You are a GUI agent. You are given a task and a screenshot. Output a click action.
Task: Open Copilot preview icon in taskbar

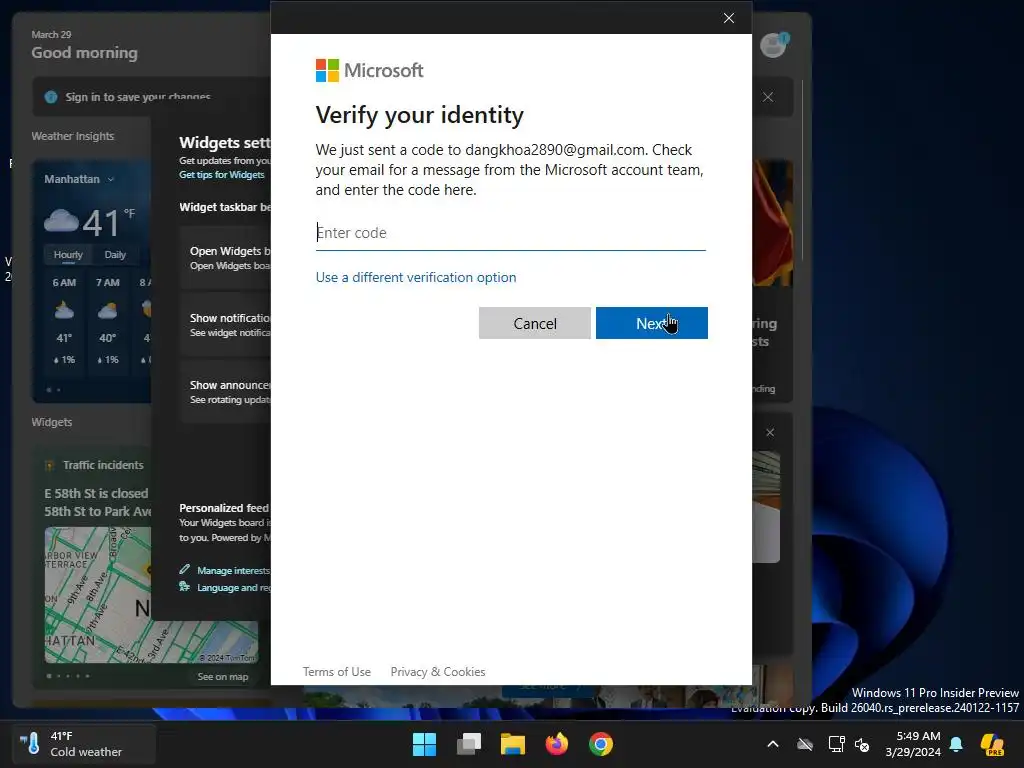[x=992, y=744]
